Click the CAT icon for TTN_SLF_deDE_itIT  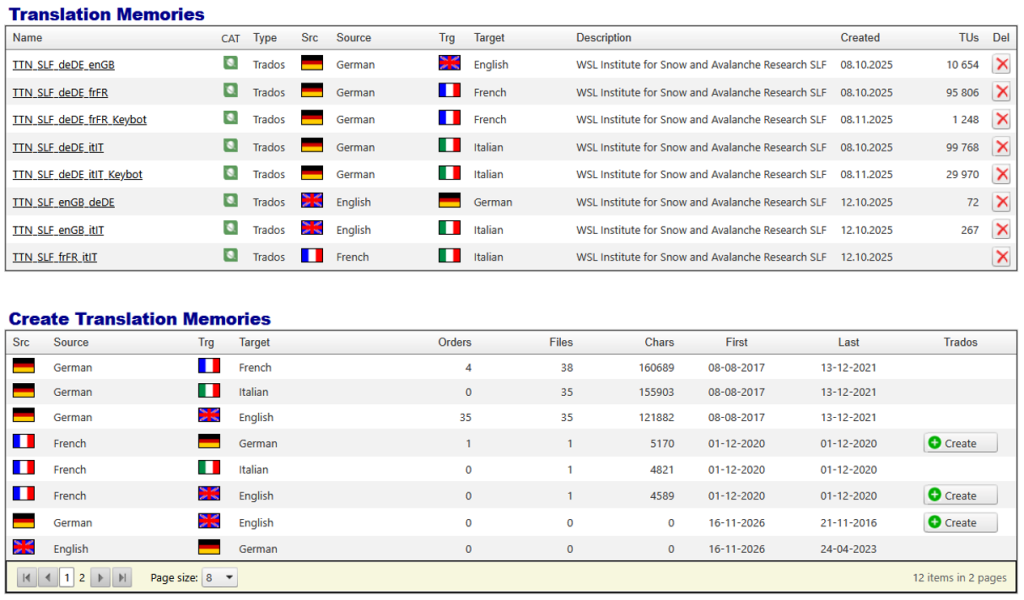coord(230,146)
